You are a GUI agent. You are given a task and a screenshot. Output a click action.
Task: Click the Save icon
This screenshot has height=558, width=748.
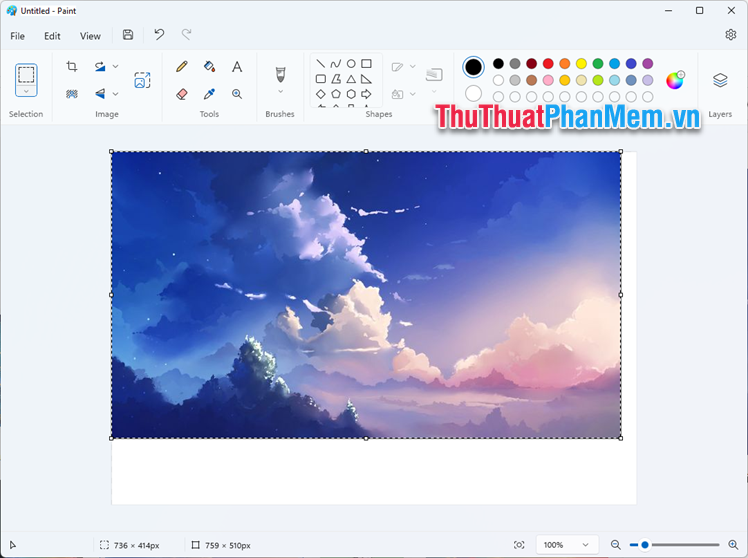128,35
